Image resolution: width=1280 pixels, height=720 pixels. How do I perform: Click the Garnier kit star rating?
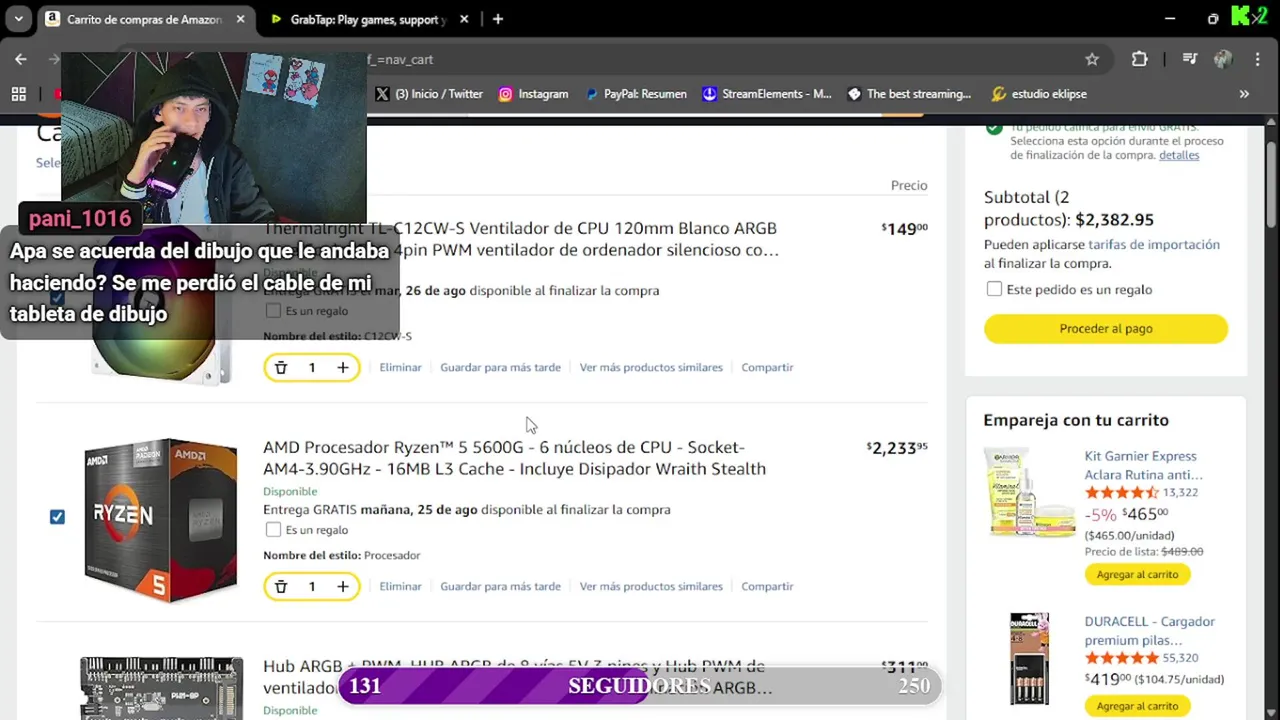point(1122,493)
